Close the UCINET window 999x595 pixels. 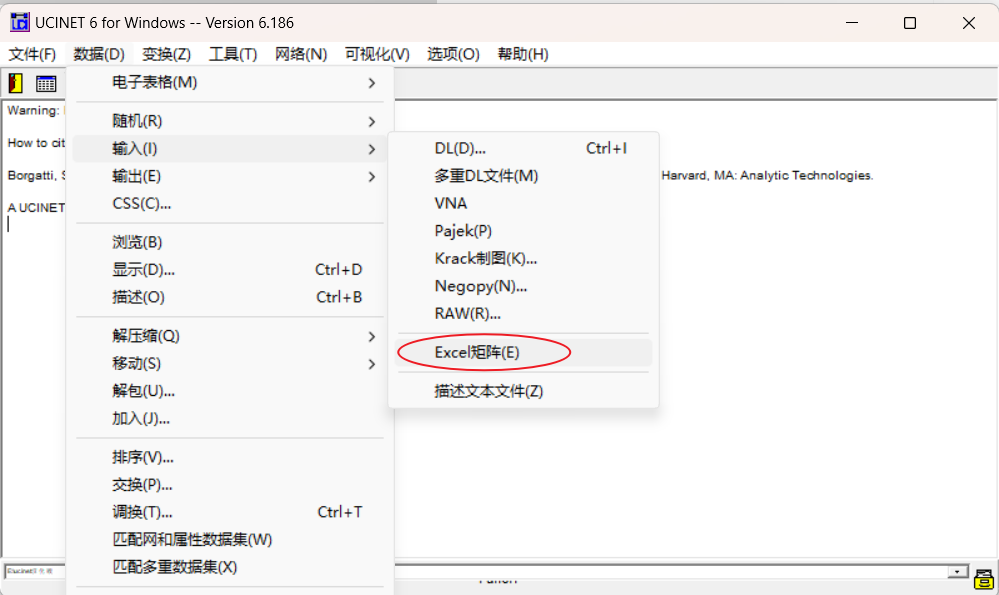[x=968, y=23]
